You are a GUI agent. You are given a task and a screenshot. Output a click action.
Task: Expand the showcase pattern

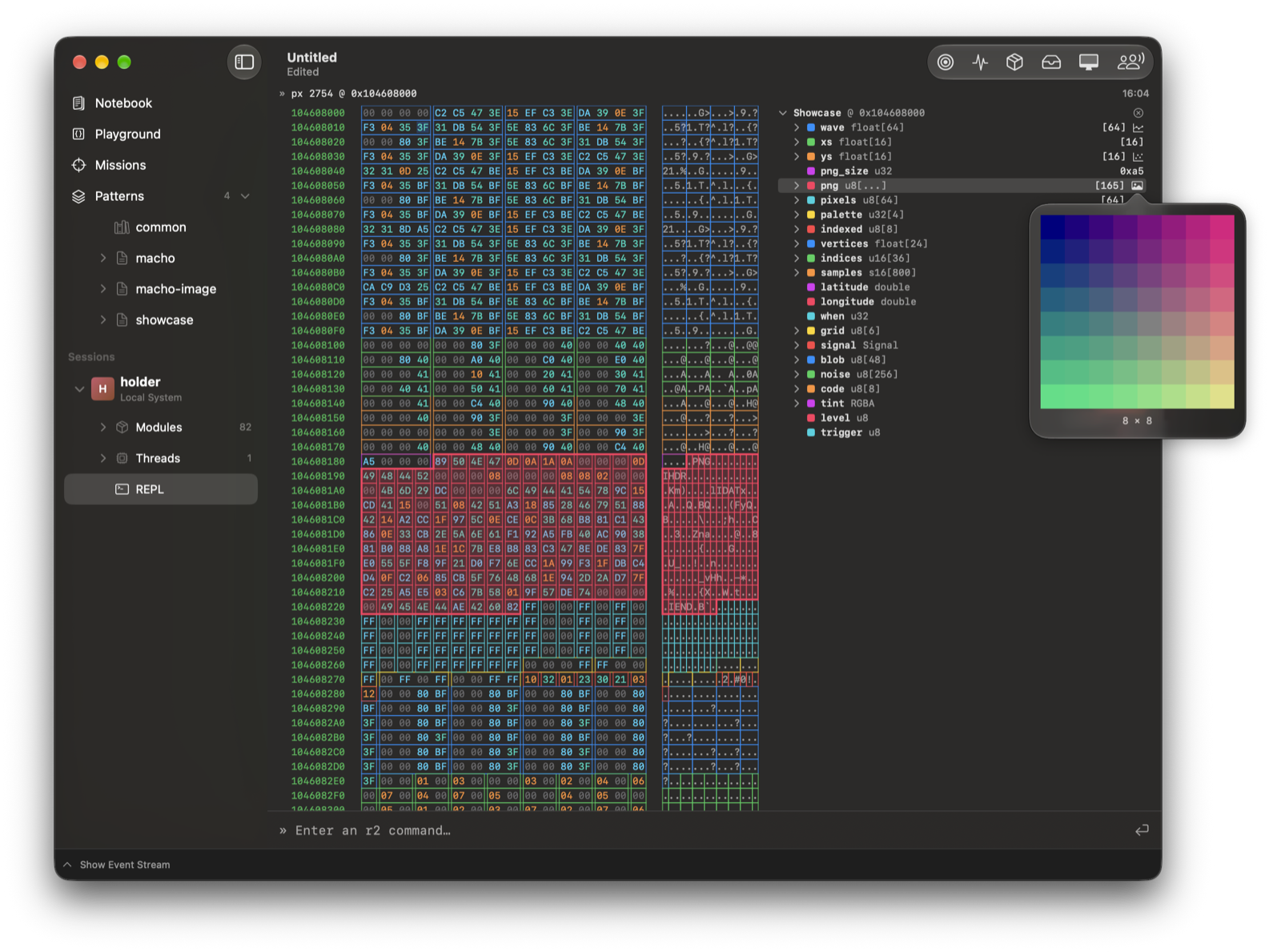(103, 320)
